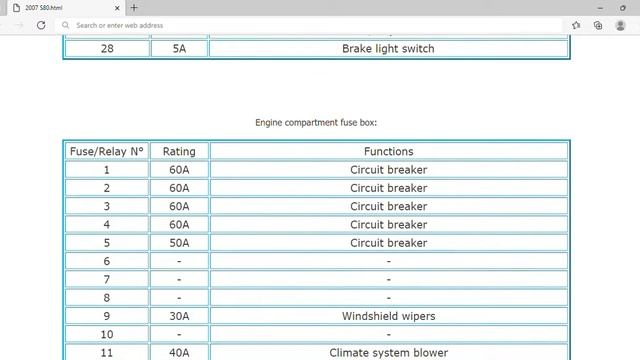Select the 'Engine compartment fuse box:' heading

(316, 122)
